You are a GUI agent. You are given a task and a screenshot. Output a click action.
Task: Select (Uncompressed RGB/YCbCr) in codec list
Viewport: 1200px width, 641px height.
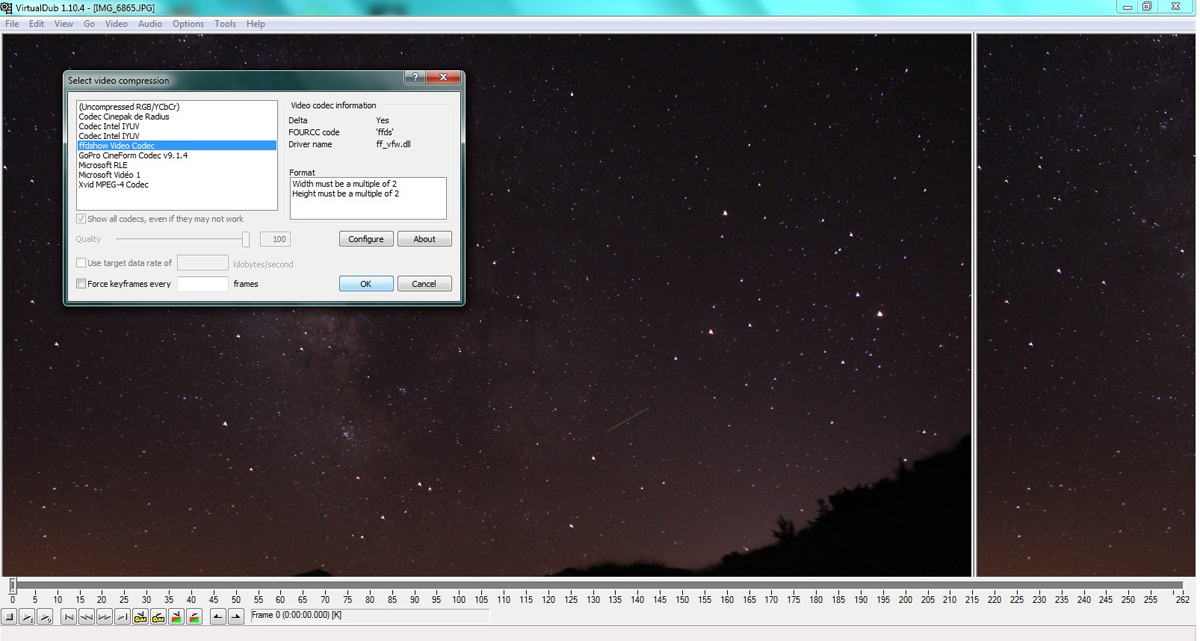tap(177, 107)
